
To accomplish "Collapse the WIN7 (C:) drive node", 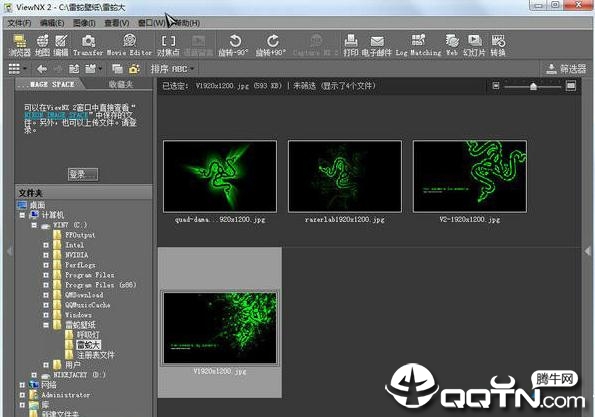I will click(34, 225).
